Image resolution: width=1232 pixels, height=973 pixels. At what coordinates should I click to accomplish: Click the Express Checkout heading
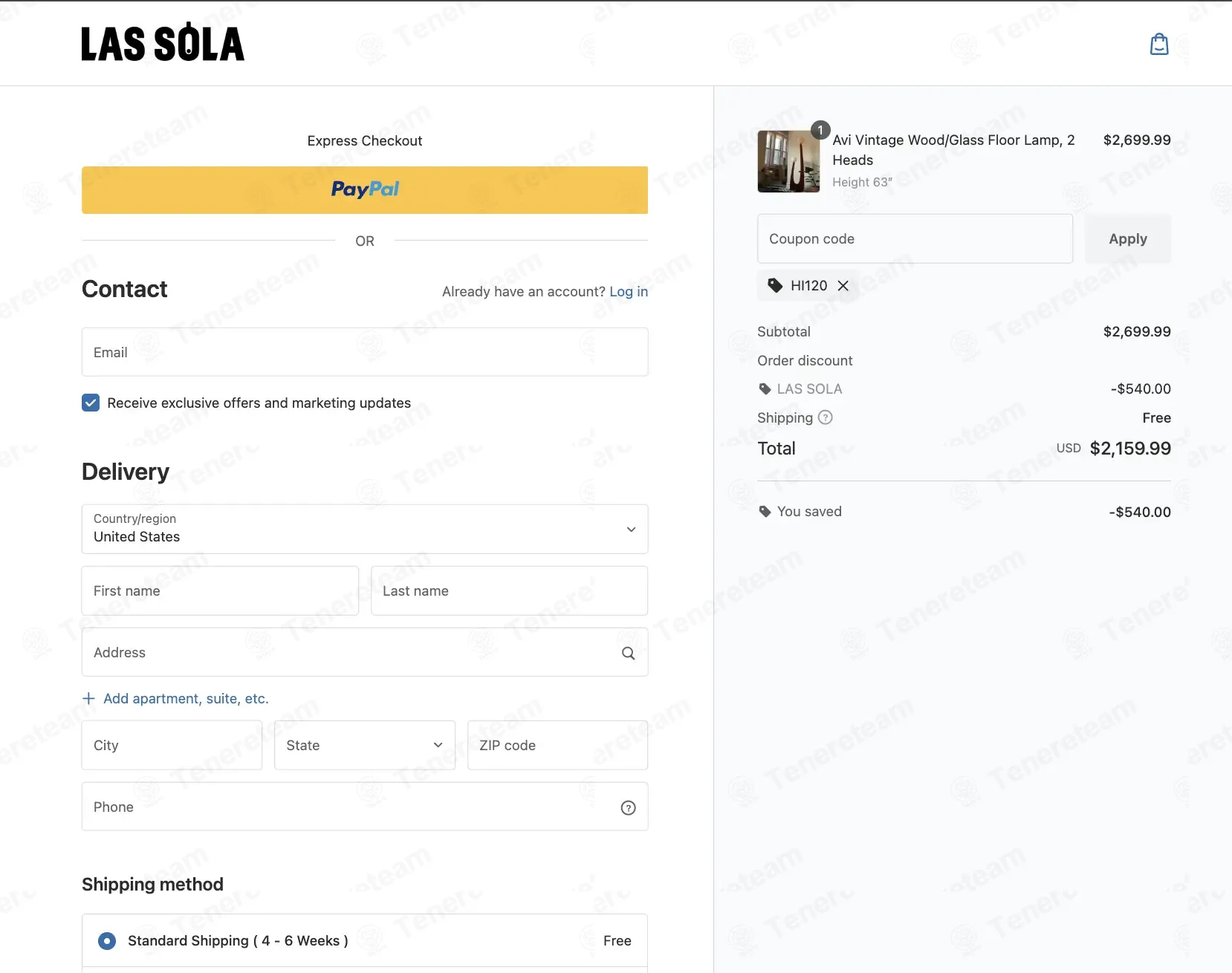[365, 140]
